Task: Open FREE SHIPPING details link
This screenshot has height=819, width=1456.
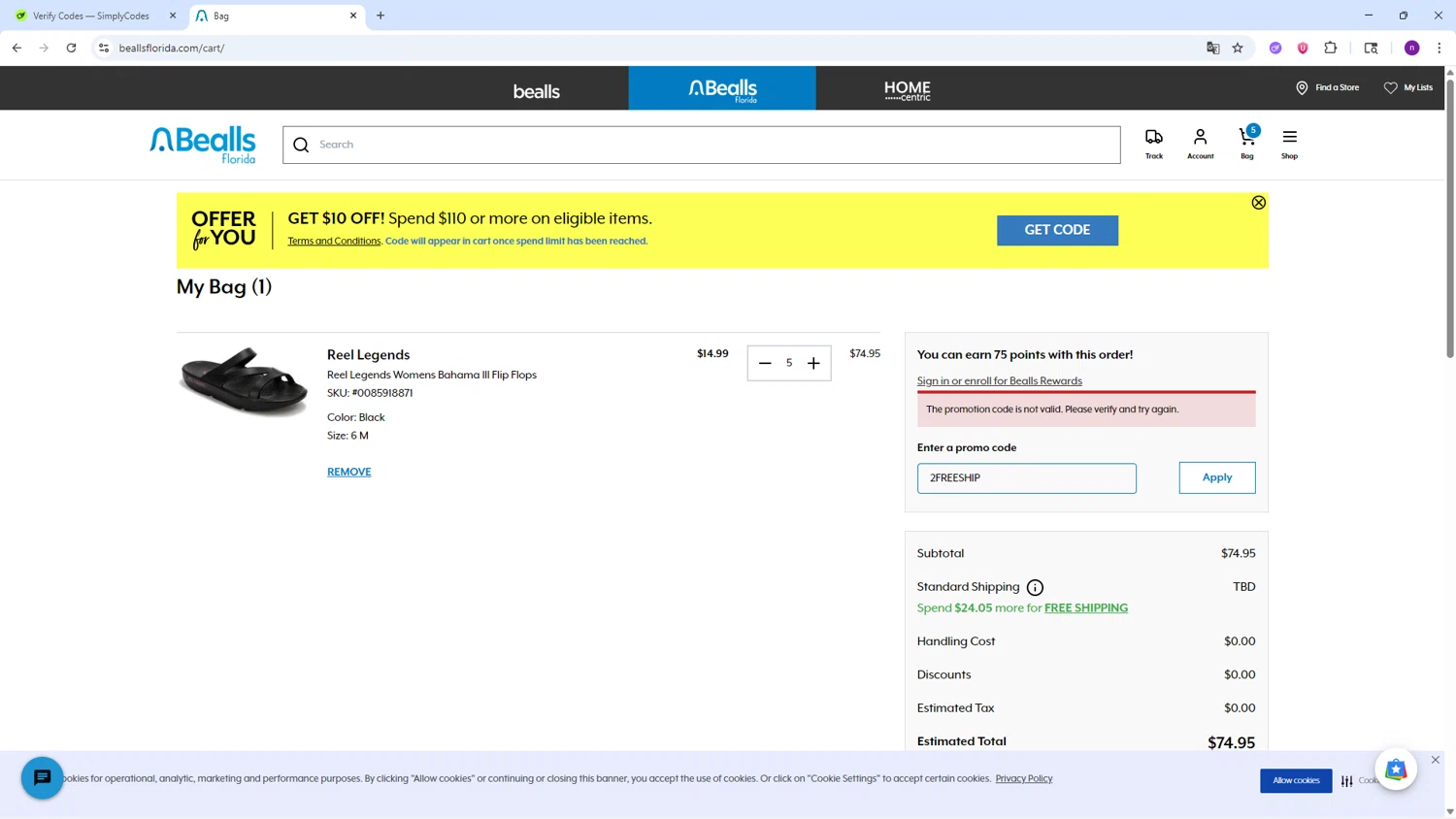Action: [1086, 608]
